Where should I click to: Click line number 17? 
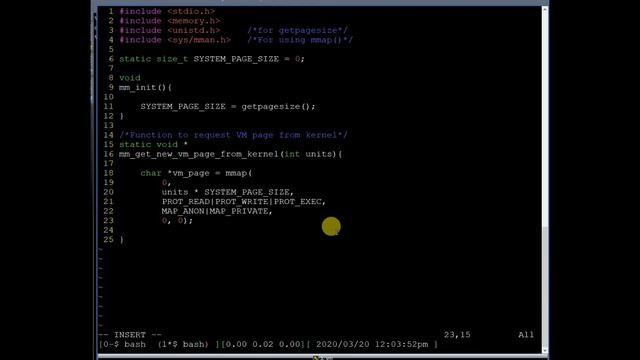[x=109, y=164]
